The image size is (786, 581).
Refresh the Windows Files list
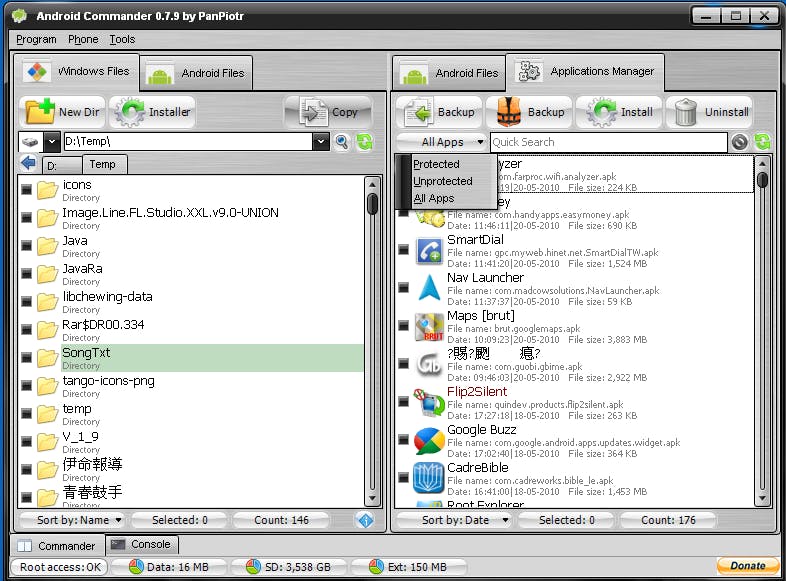point(364,142)
